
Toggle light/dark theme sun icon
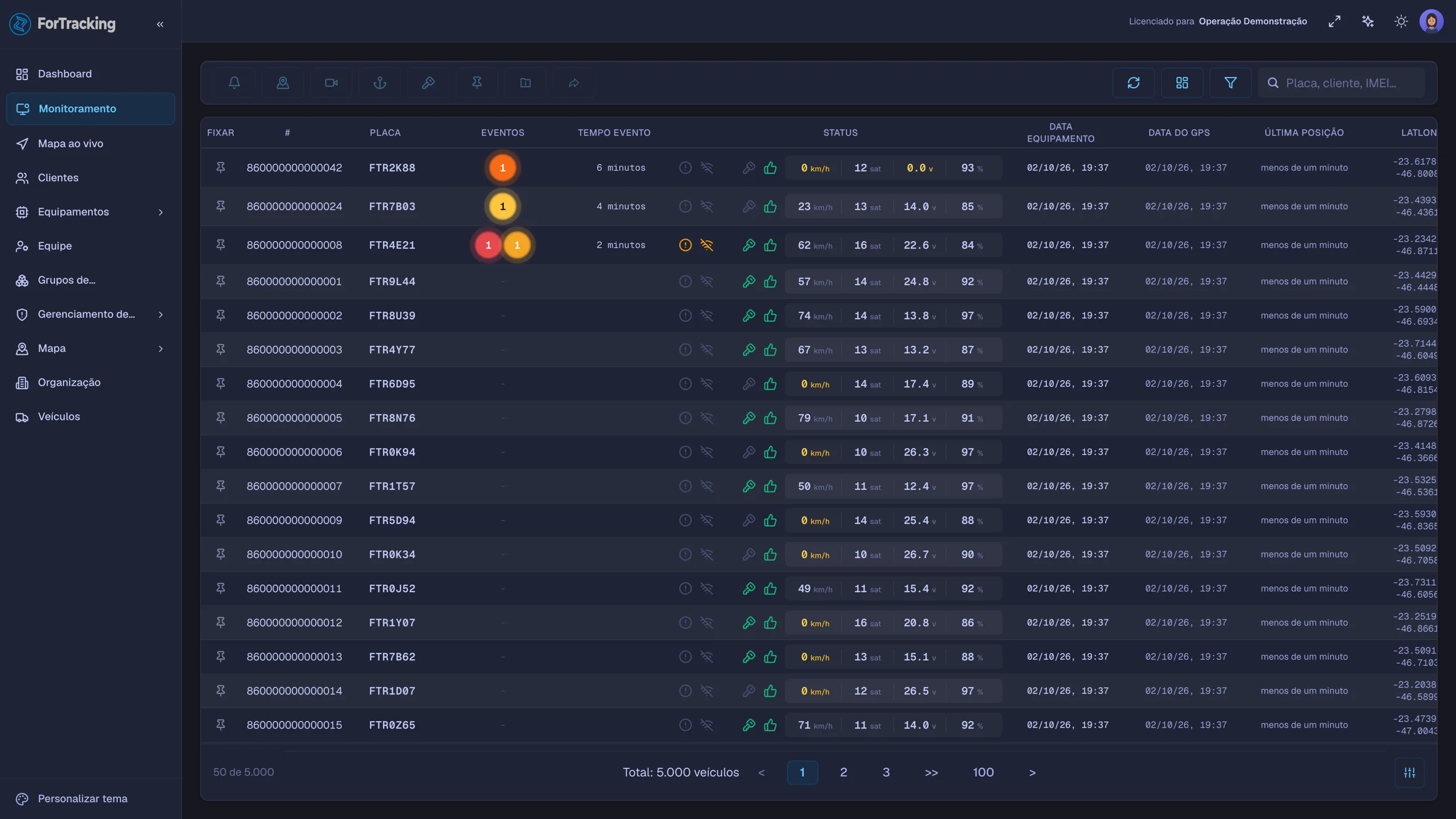point(1401,22)
